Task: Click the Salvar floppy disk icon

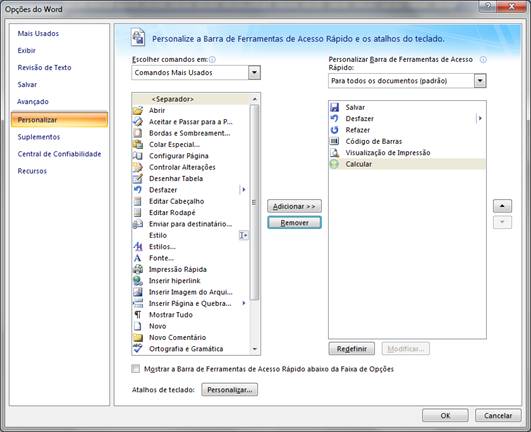Action: tap(335, 107)
